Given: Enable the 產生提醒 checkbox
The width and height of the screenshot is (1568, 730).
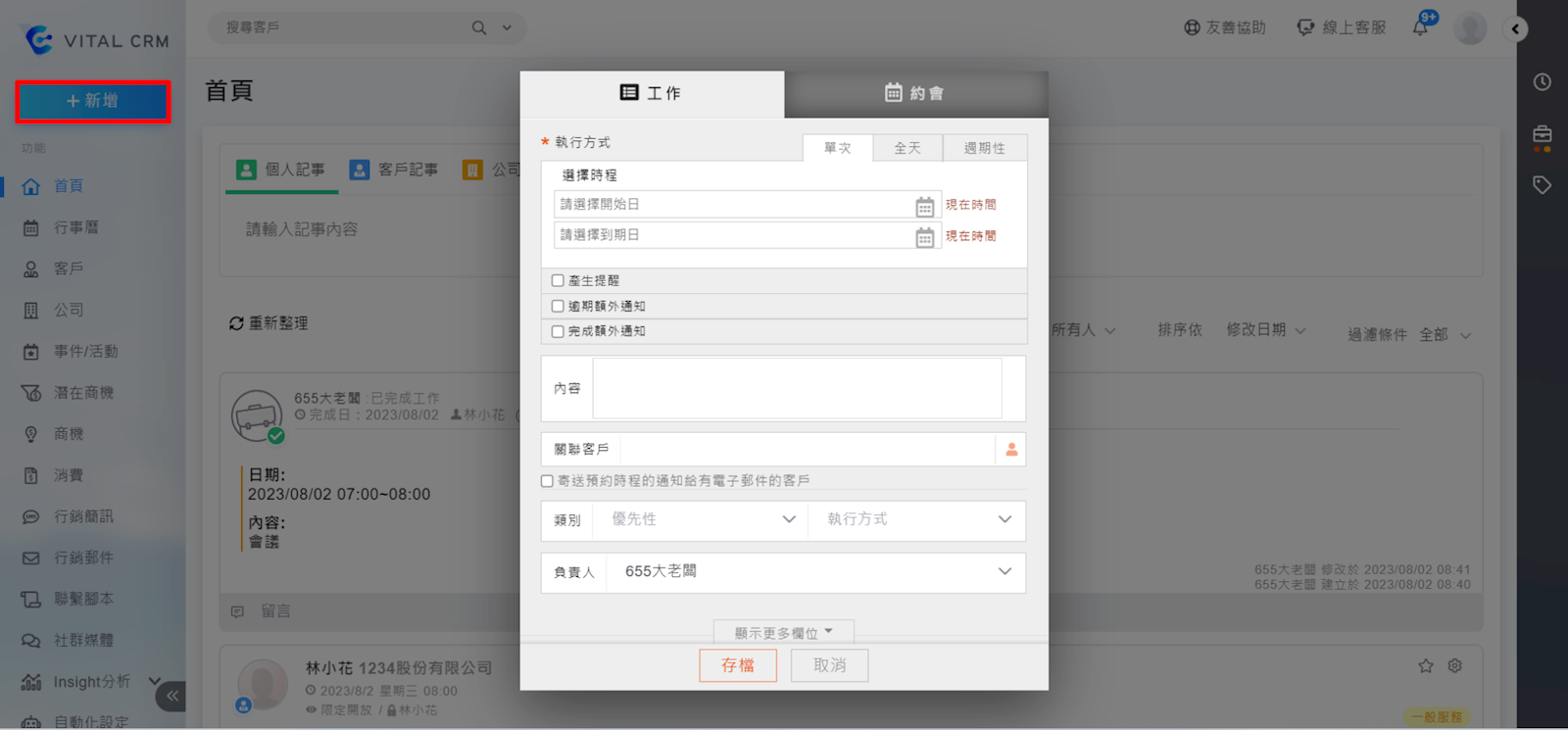Looking at the screenshot, I should (x=558, y=281).
